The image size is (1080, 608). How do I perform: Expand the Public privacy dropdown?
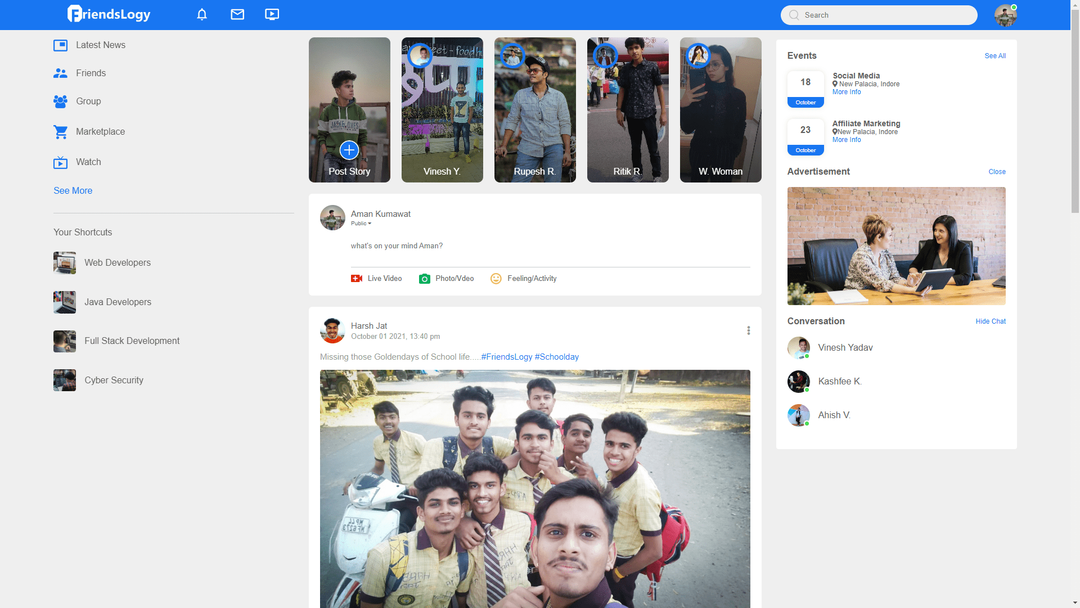pos(361,224)
